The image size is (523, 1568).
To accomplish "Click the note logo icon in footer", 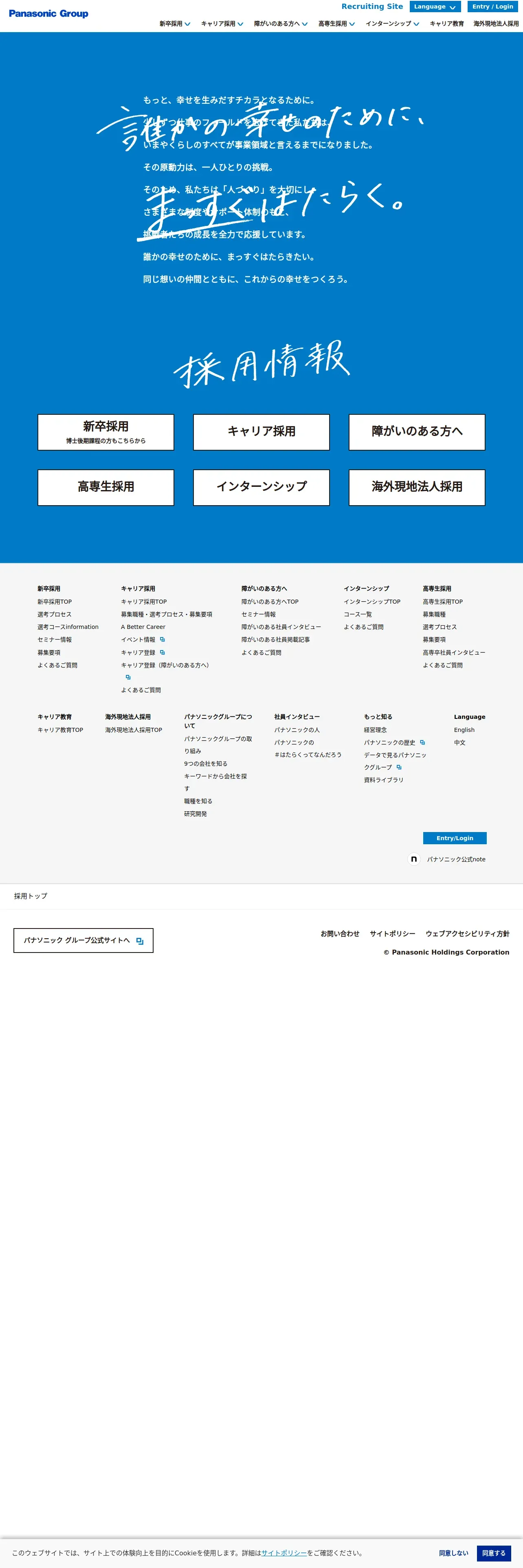I will click(x=414, y=859).
